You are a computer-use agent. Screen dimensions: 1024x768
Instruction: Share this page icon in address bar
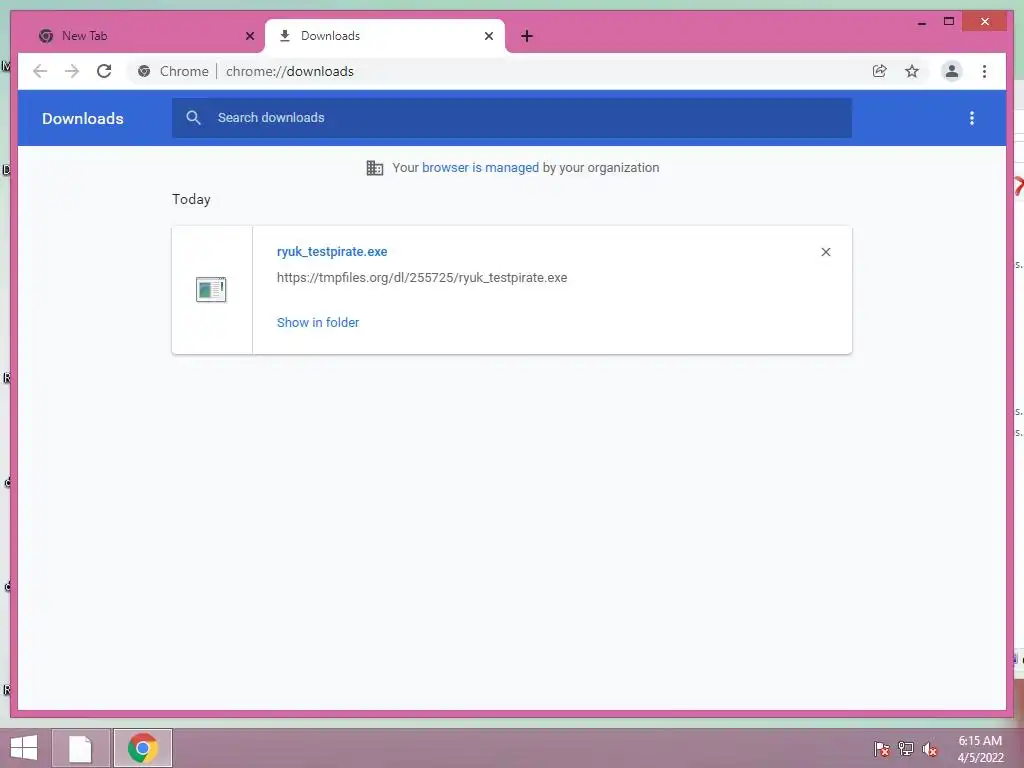click(x=880, y=71)
